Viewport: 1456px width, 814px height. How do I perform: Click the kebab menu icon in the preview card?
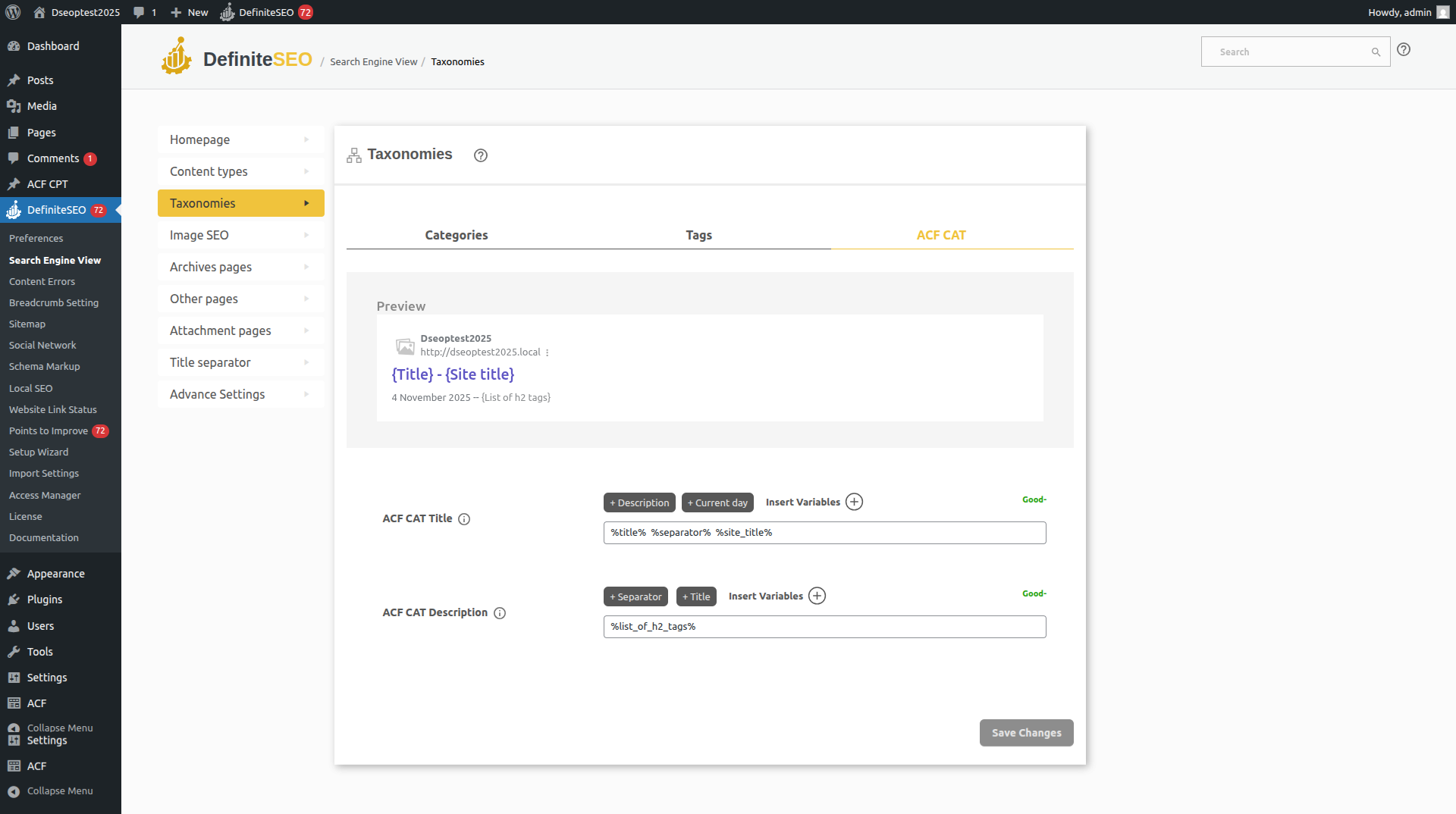[548, 352]
